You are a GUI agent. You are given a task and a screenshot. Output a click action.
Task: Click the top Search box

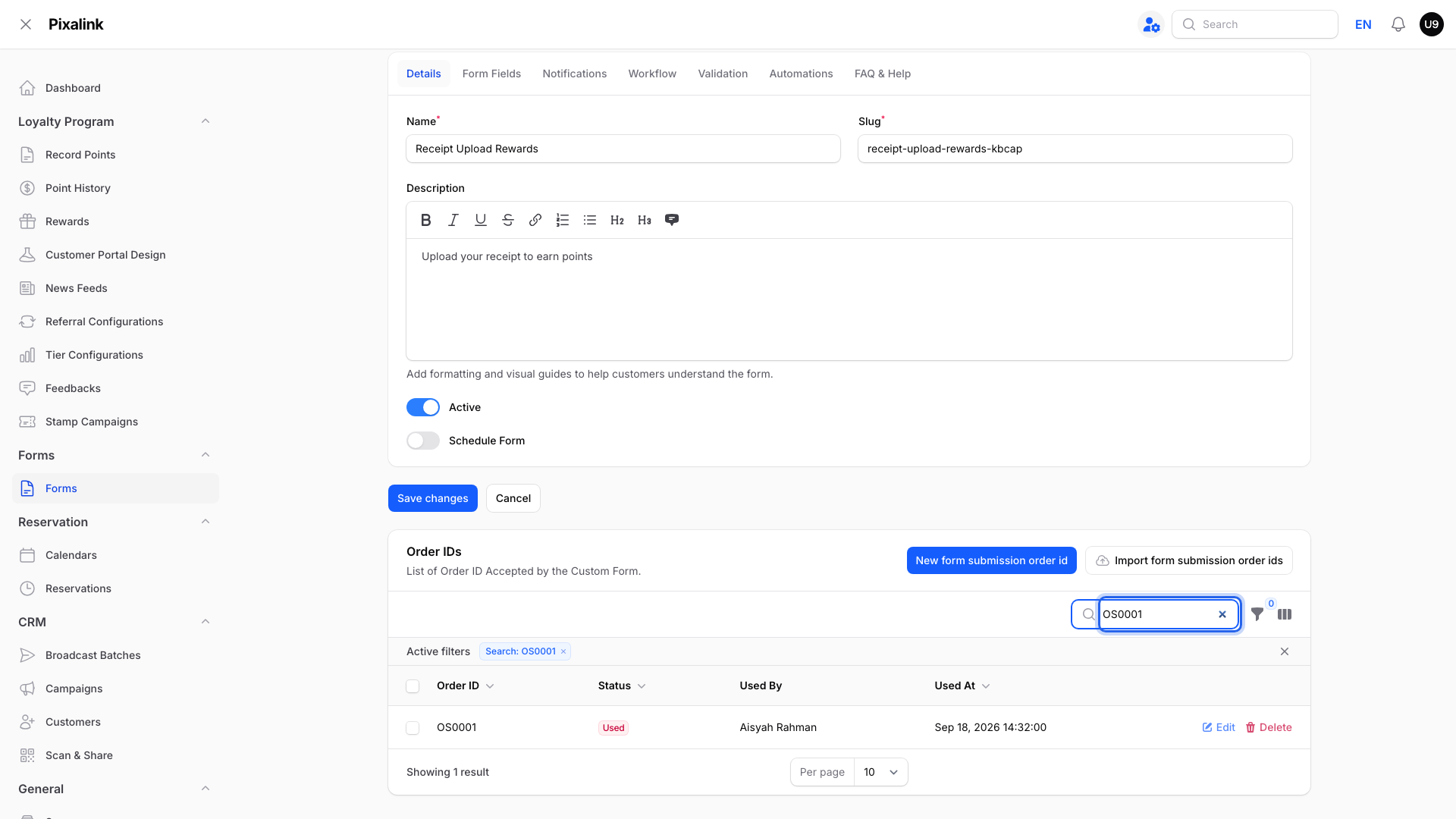point(1254,24)
